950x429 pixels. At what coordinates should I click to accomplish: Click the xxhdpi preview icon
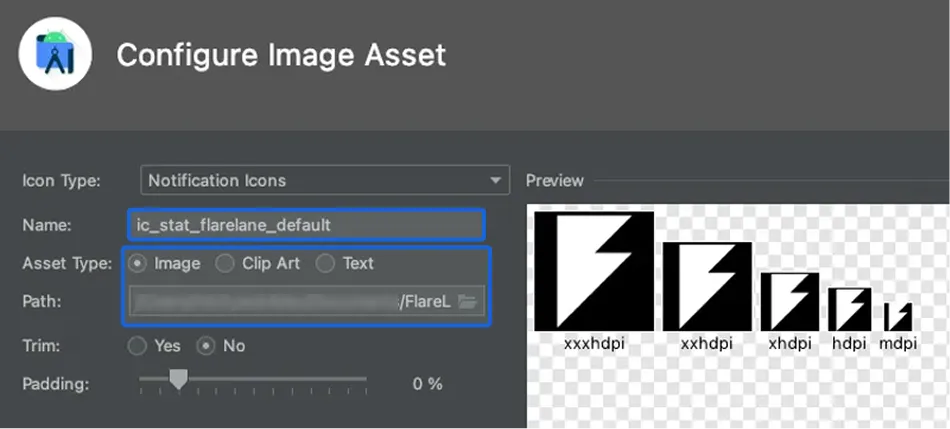(x=707, y=287)
